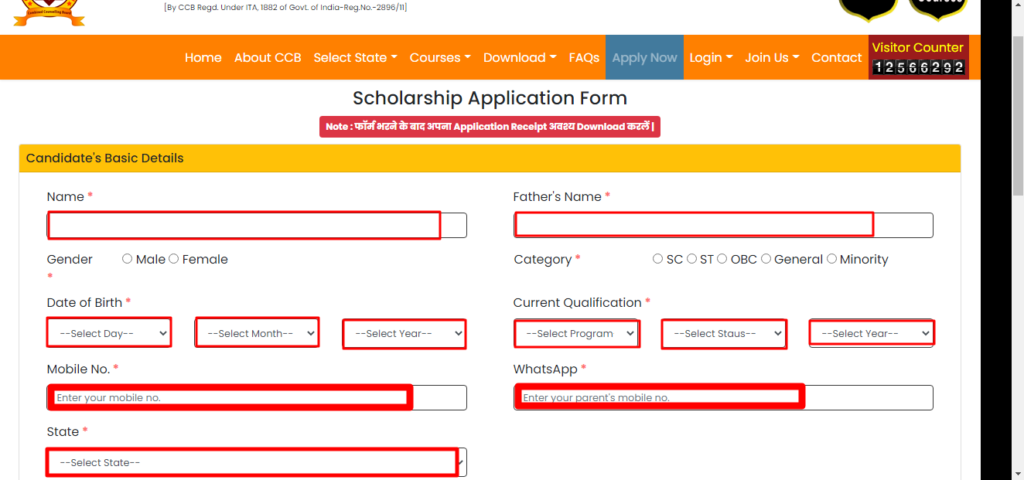Expand the Login menu

coord(711,57)
